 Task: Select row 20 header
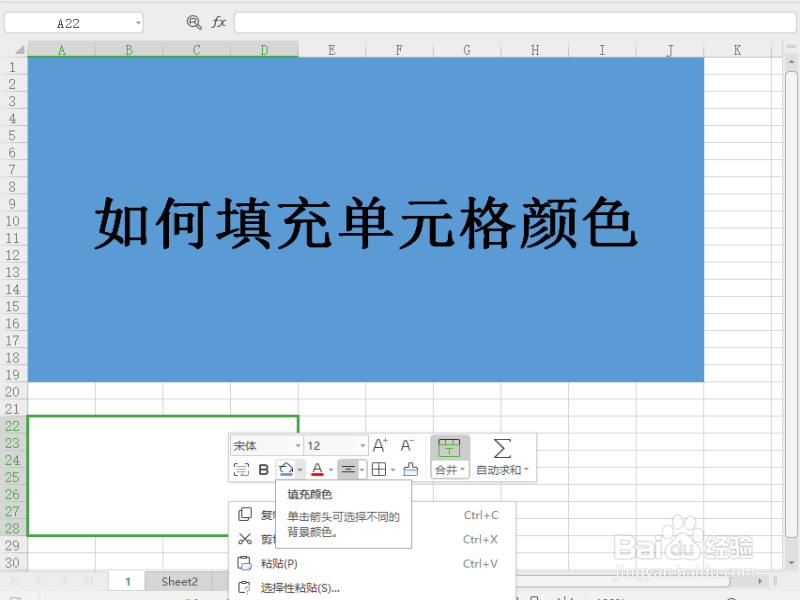[12, 391]
